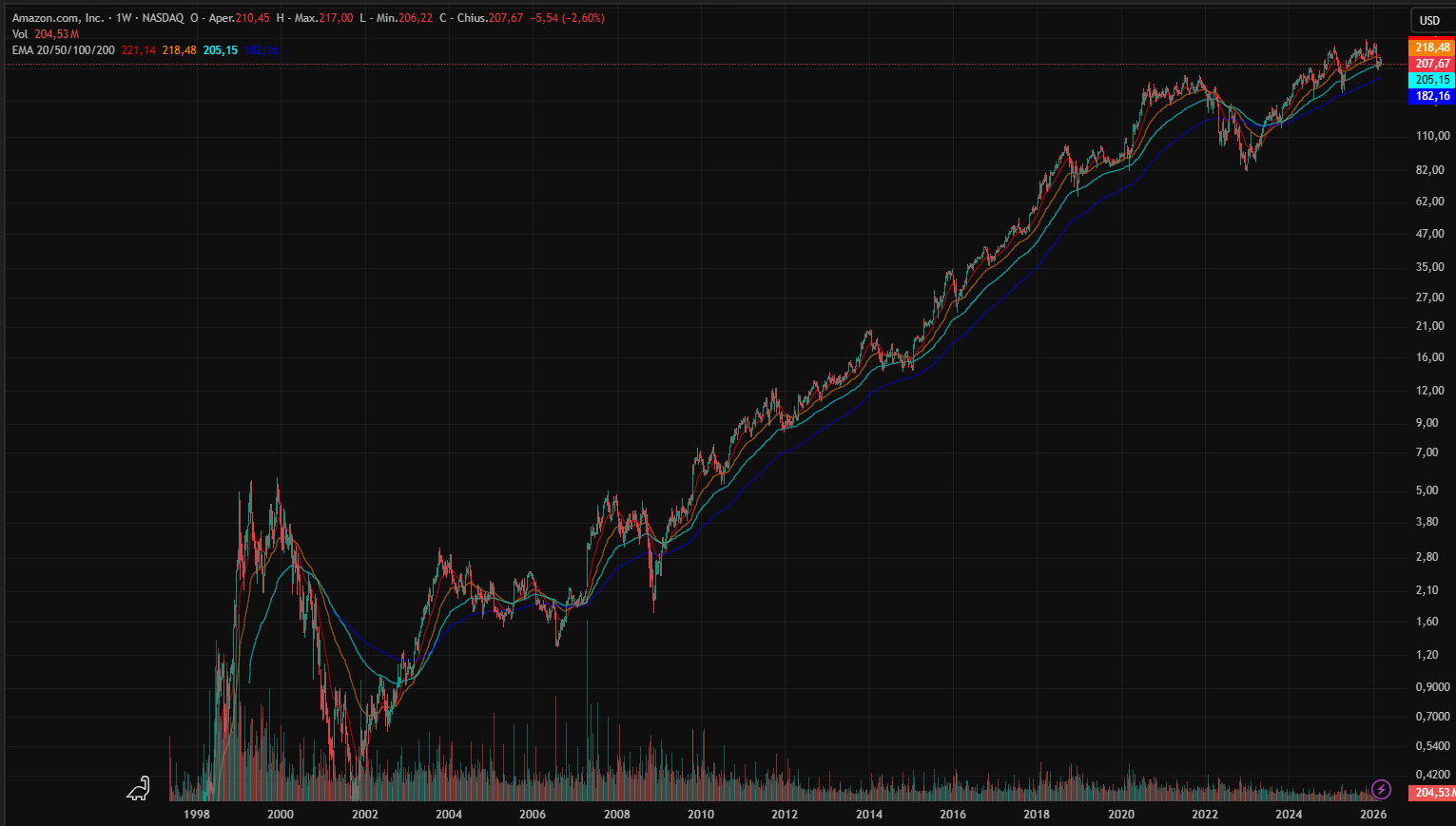Click the 27,00 price scale tick
Screen dimensions: 1456x826
point(1430,298)
